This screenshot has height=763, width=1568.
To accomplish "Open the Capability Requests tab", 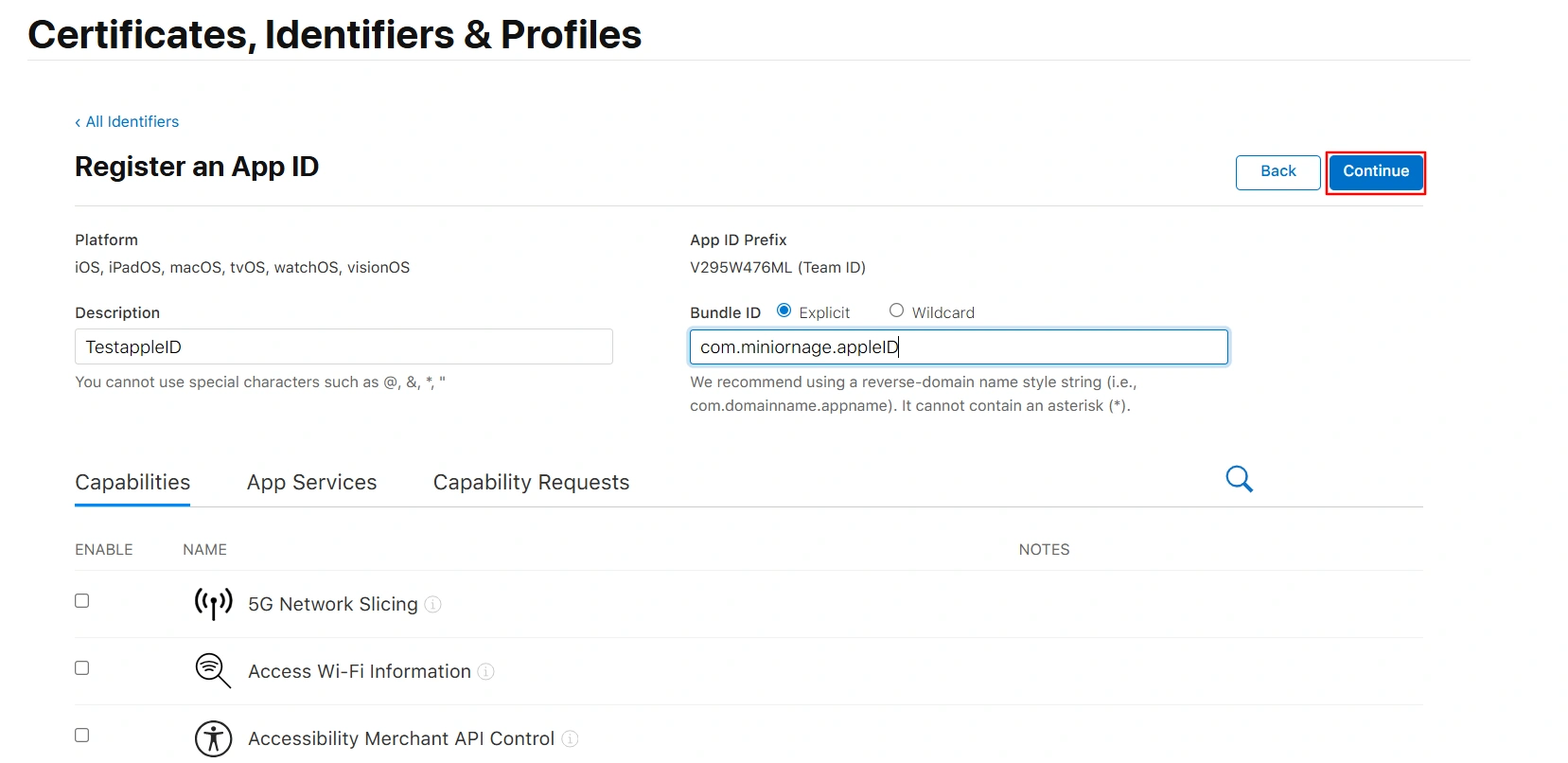I will coord(531,483).
